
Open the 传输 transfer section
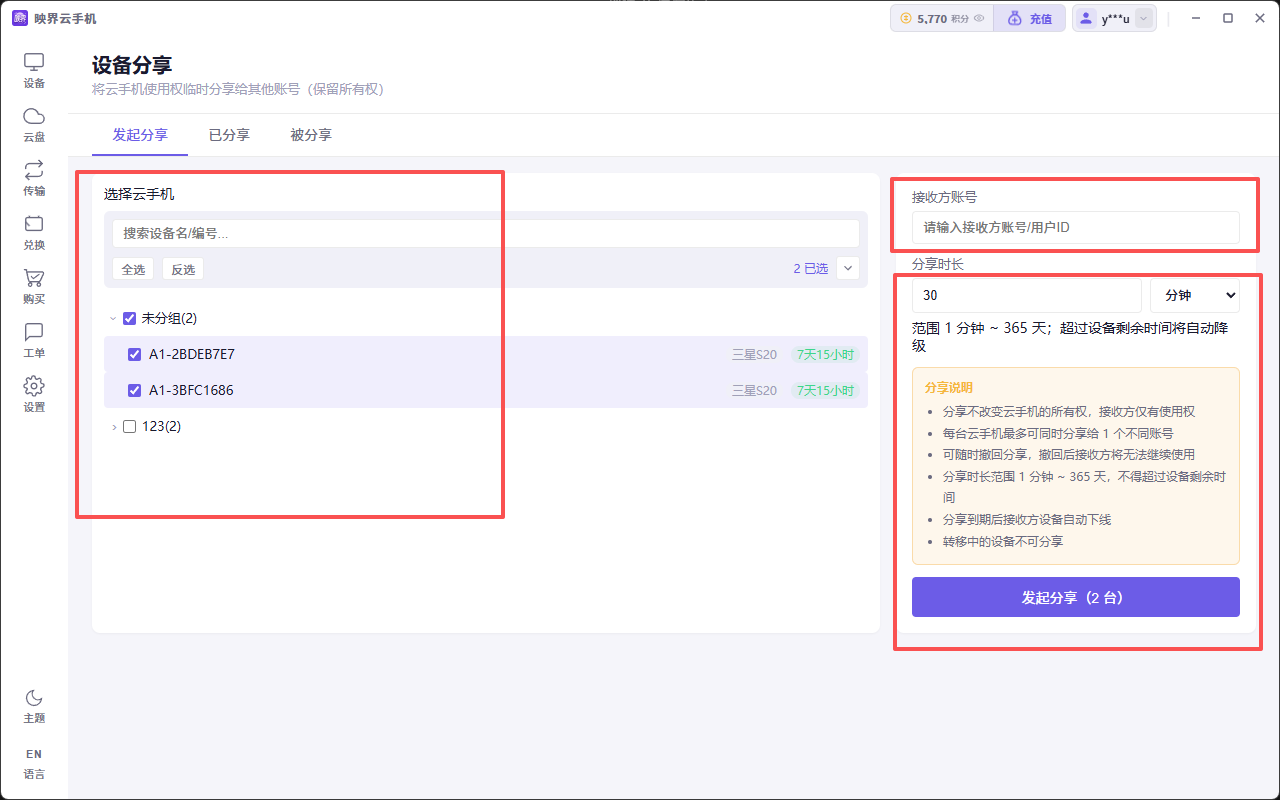pyautogui.click(x=34, y=179)
